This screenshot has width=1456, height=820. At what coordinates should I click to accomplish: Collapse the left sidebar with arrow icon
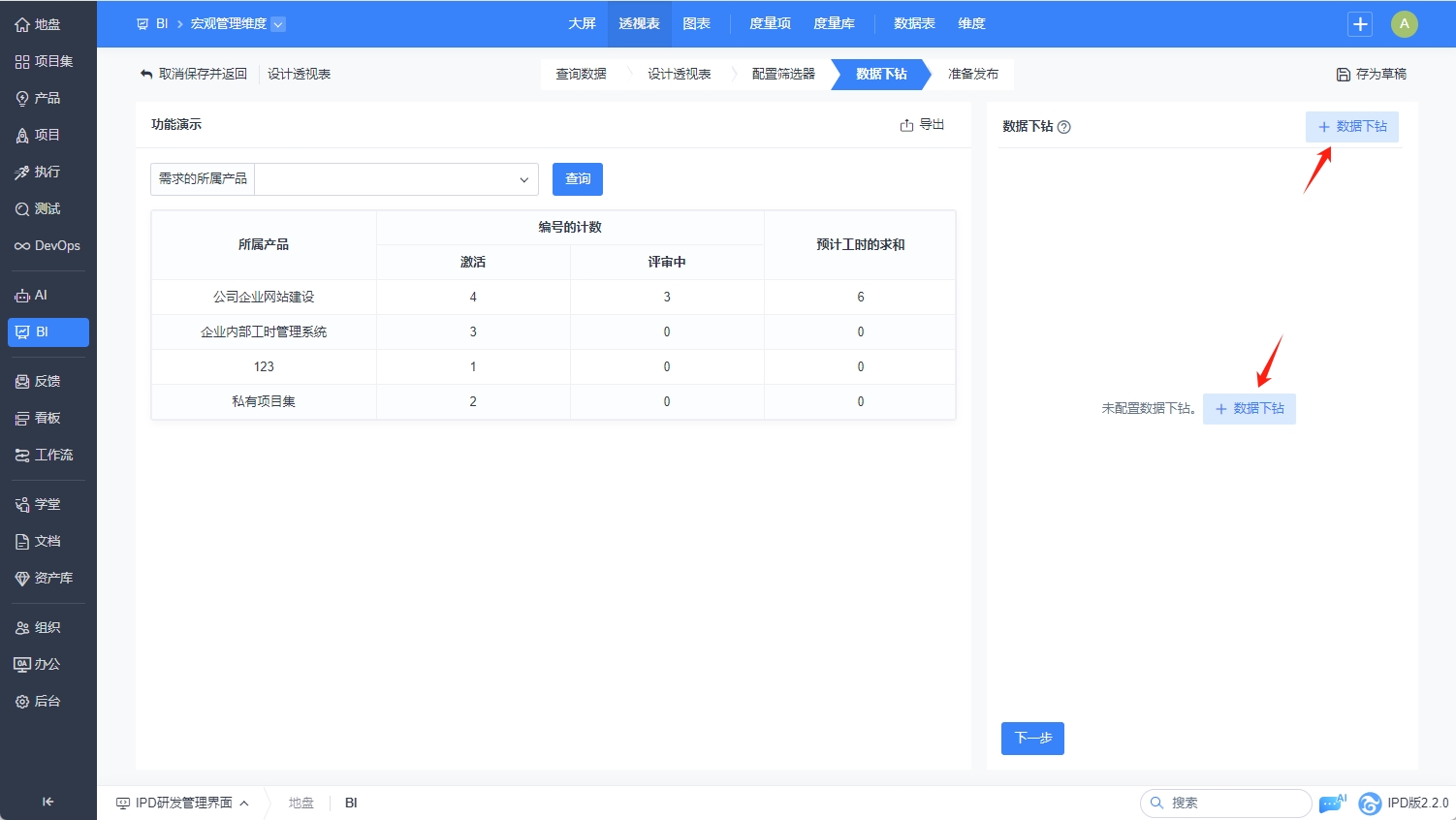tap(47, 802)
